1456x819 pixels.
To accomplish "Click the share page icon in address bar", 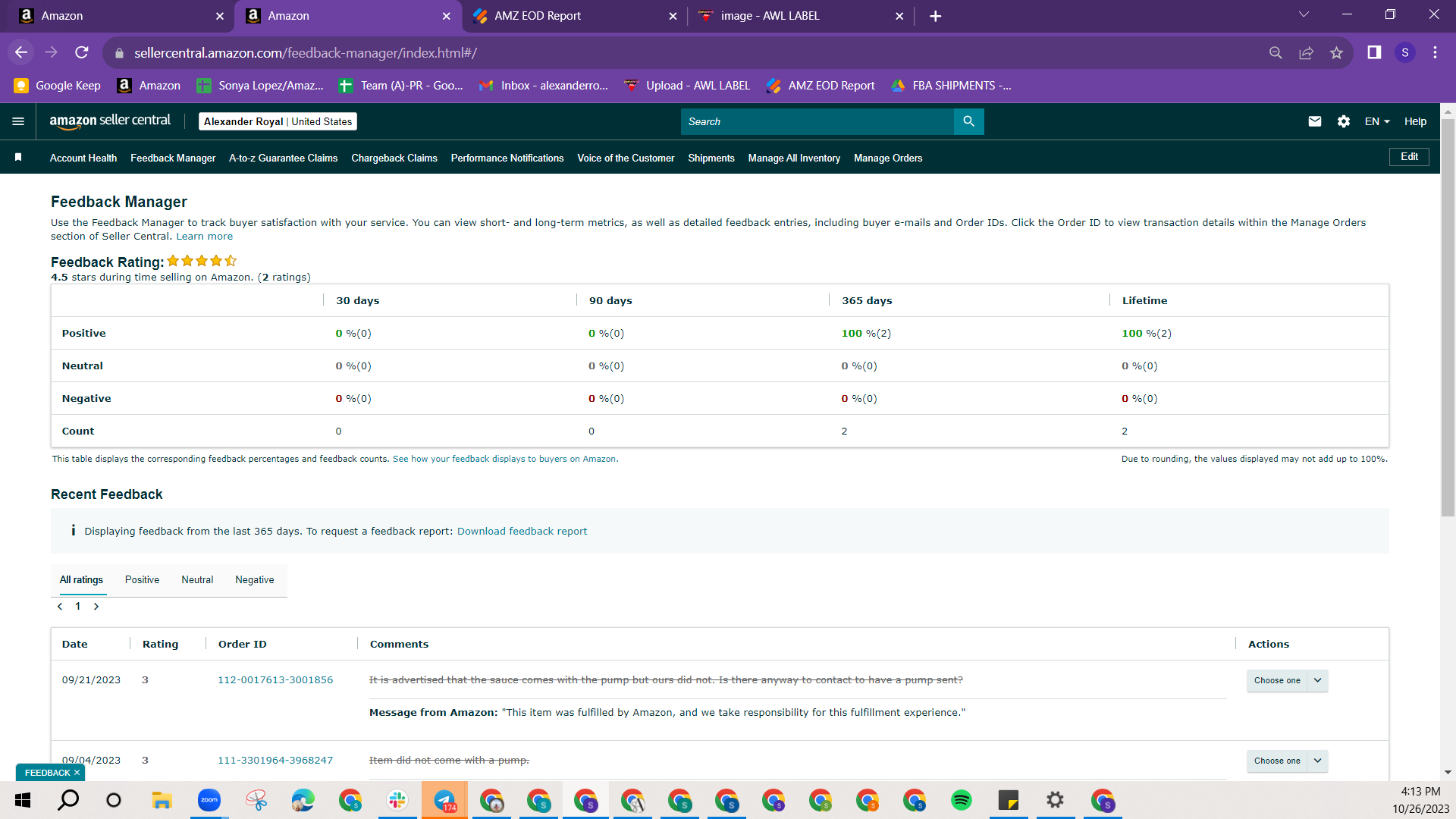I will point(1306,52).
